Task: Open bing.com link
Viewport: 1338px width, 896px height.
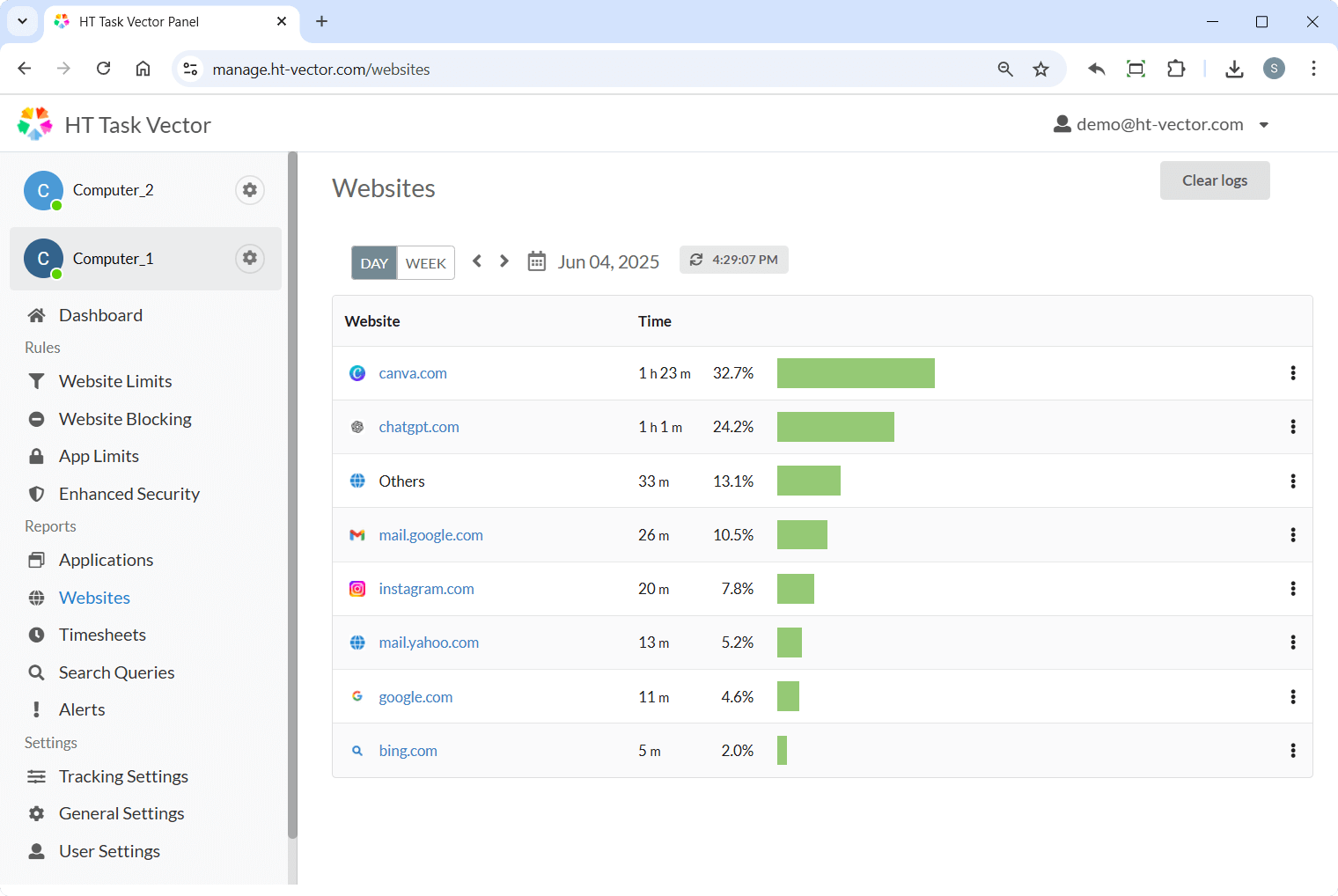Action: pyautogui.click(x=408, y=751)
